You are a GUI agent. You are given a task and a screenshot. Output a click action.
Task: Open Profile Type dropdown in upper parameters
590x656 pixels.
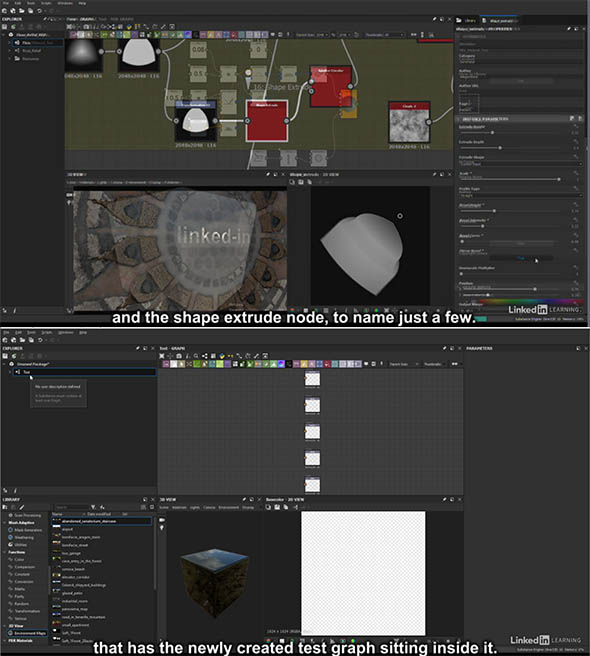tap(521, 195)
